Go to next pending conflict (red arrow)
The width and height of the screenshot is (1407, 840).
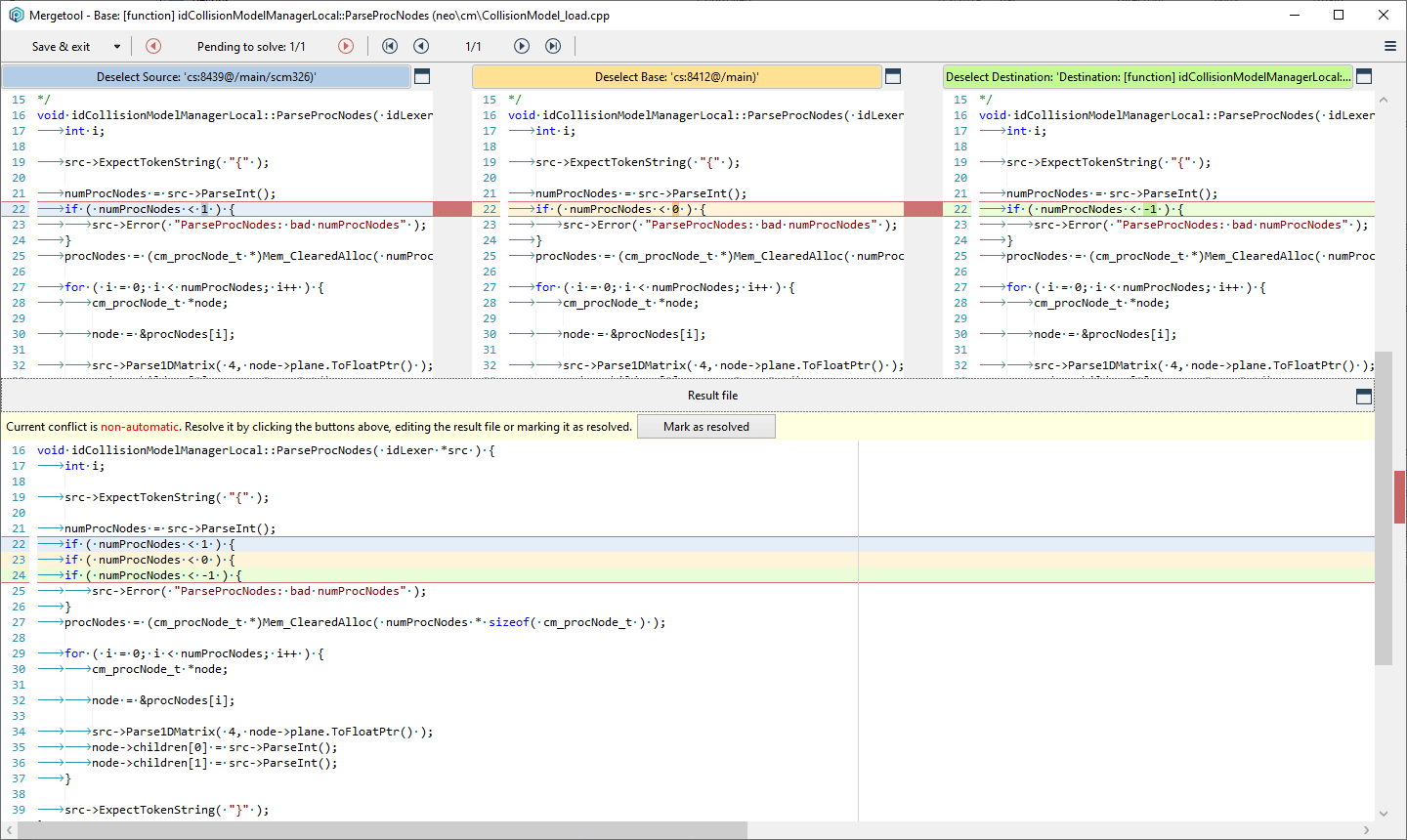[346, 46]
